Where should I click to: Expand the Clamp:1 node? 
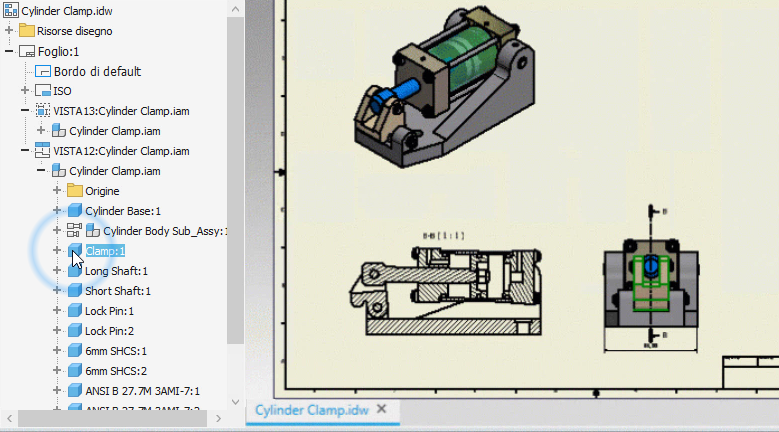(57, 250)
